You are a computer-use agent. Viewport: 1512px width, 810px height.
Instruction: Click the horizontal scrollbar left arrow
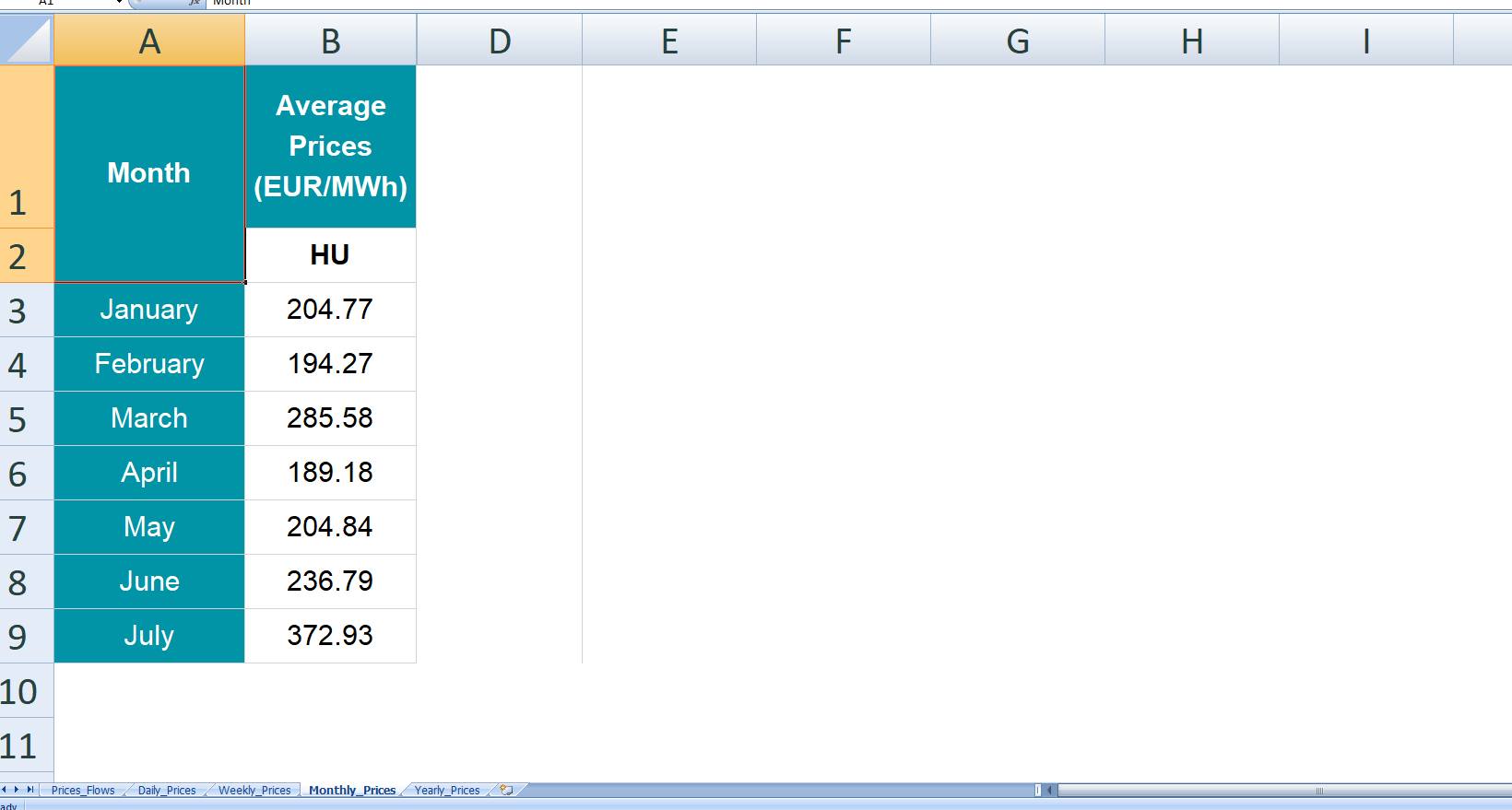1050,791
